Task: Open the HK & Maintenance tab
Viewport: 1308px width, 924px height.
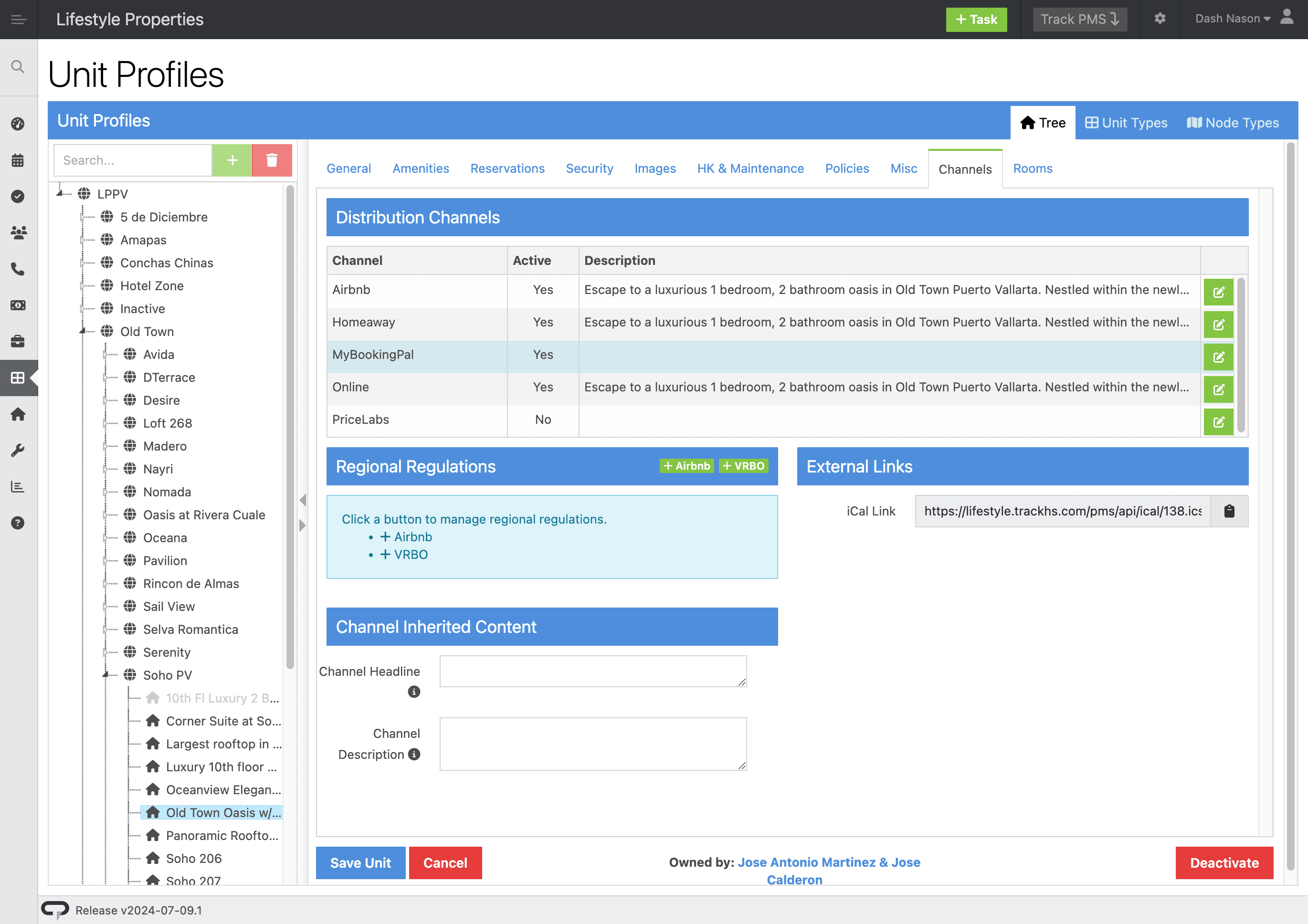Action: 751,168
